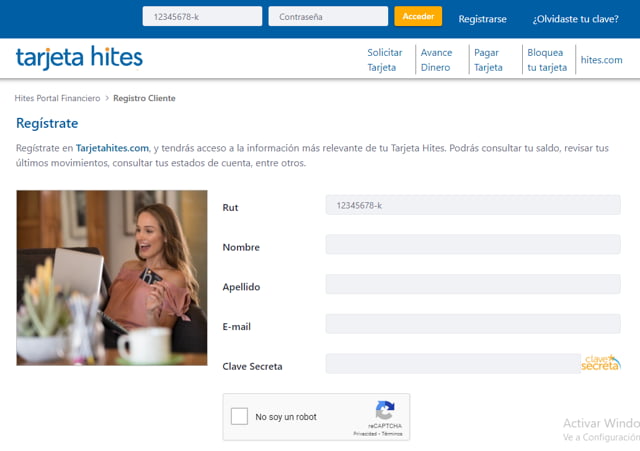Click the breadcrumb chevron separator
The image size is (640, 451).
pos(107,98)
